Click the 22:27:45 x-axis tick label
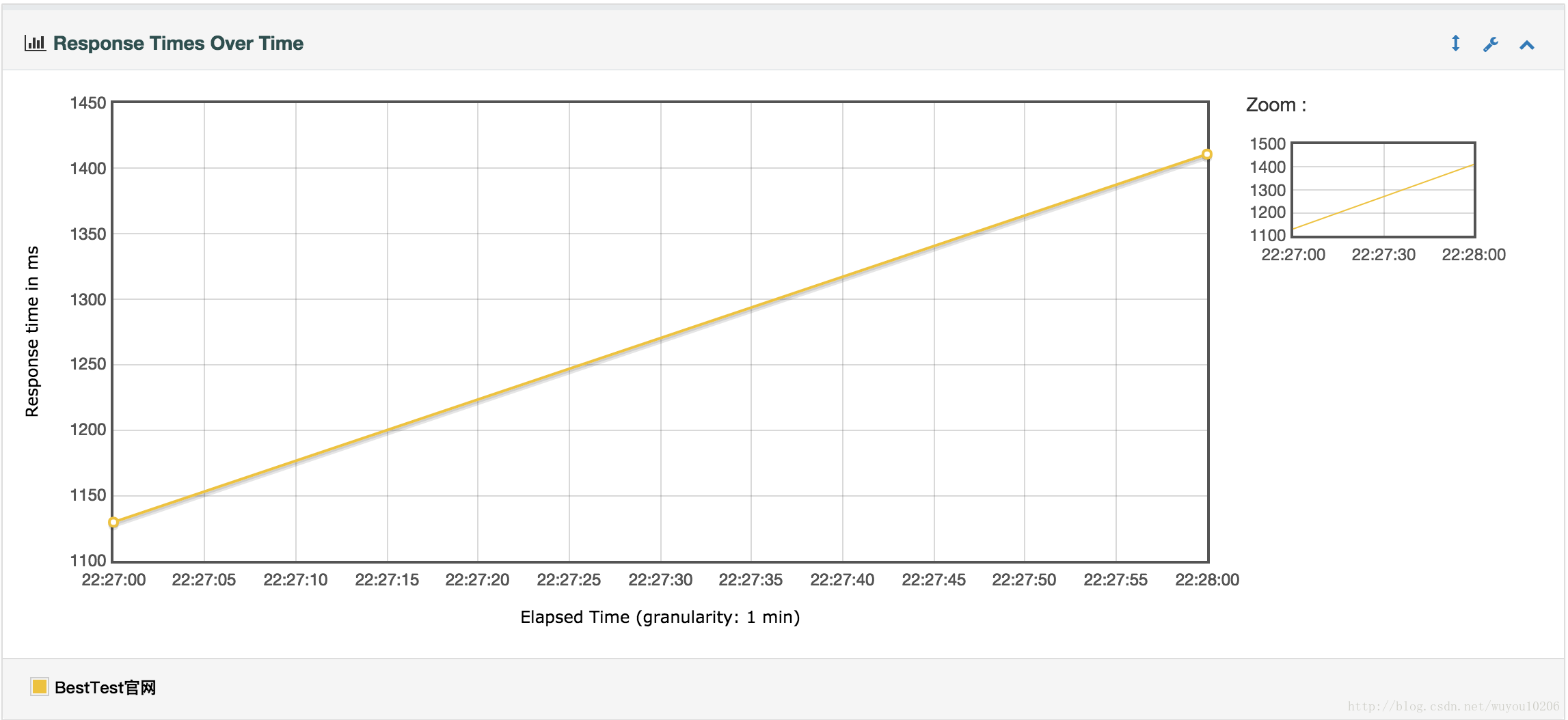Screen dimensions: 1568x720 [934, 580]
